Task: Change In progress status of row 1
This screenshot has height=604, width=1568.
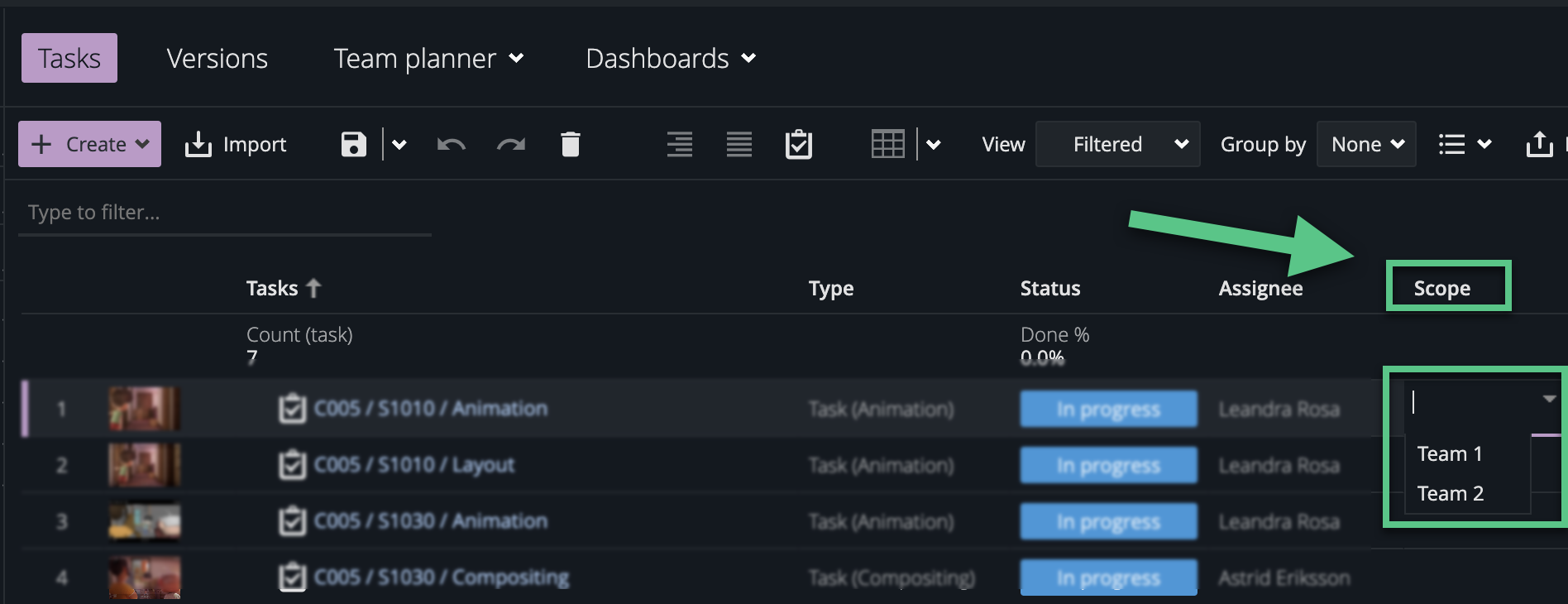Action: [1108, 409]
